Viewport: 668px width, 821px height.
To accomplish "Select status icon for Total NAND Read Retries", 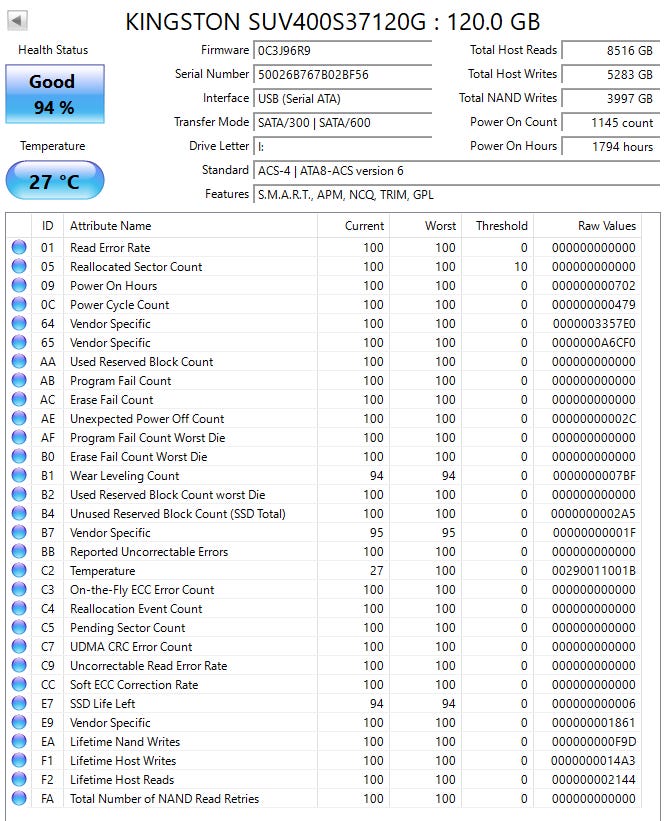I will [19, 798].
